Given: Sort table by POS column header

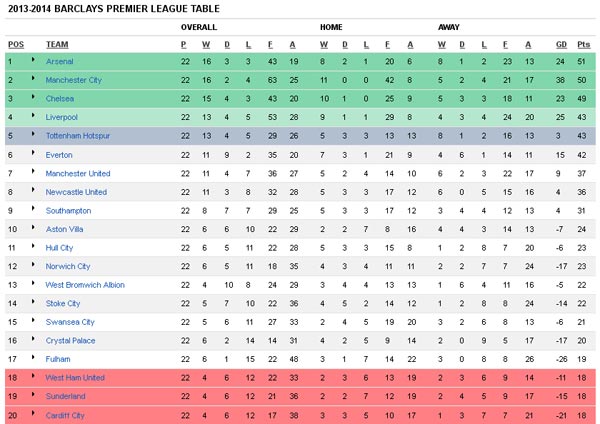Looking at the screenshot, I should pyautogui.click(x=16, y=45).
